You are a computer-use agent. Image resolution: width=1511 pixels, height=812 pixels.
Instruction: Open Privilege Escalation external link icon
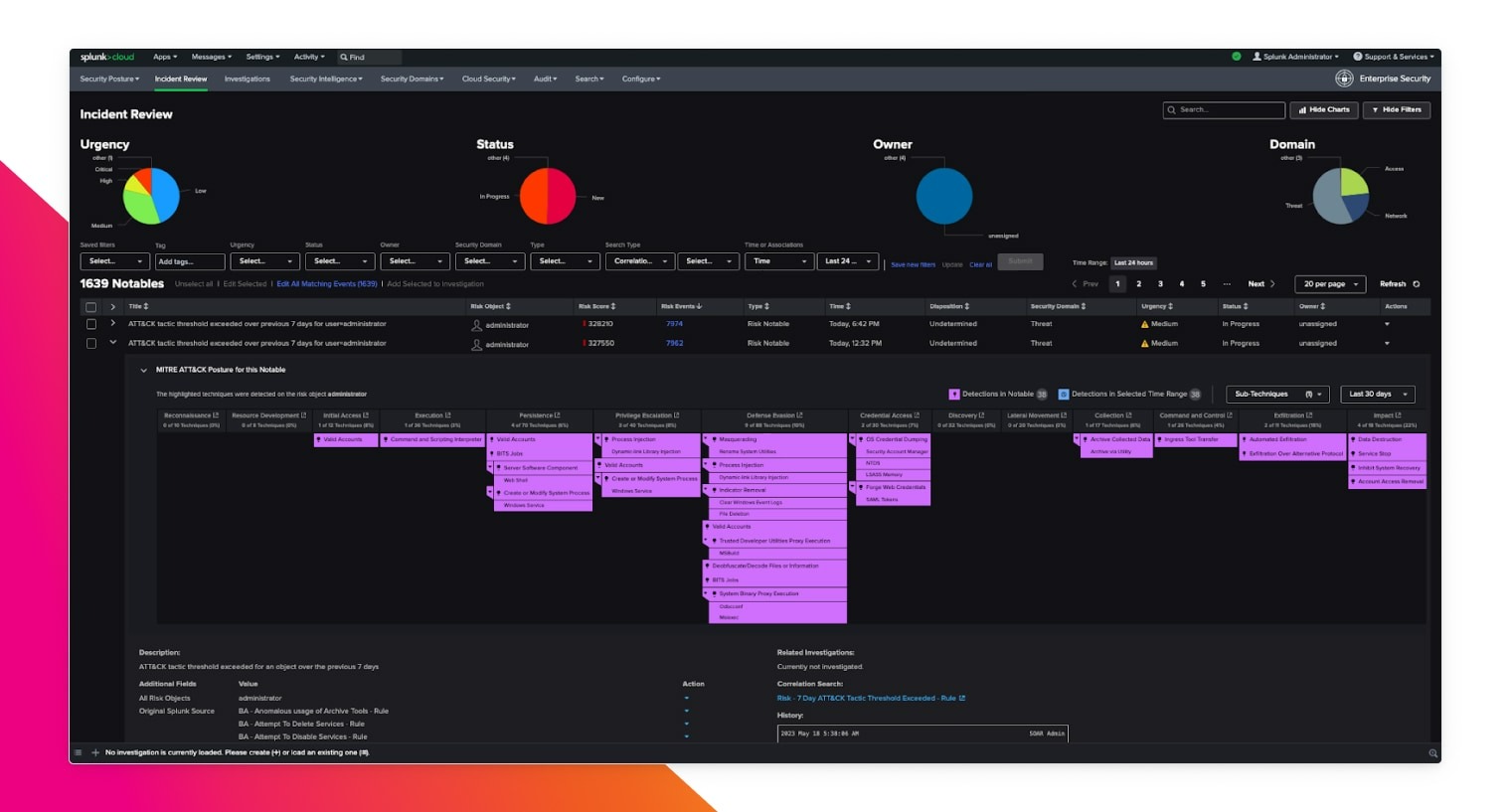pos(677,415)
